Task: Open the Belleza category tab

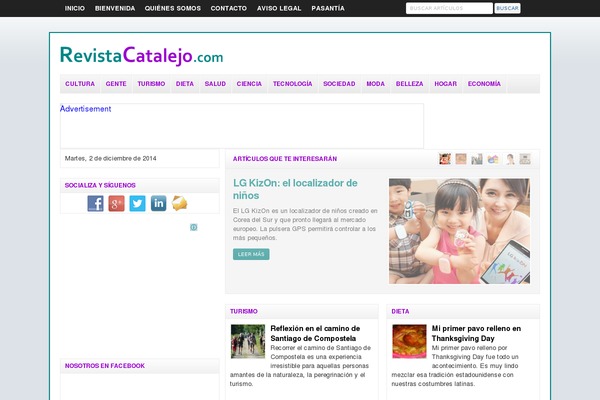Action: 409,83
